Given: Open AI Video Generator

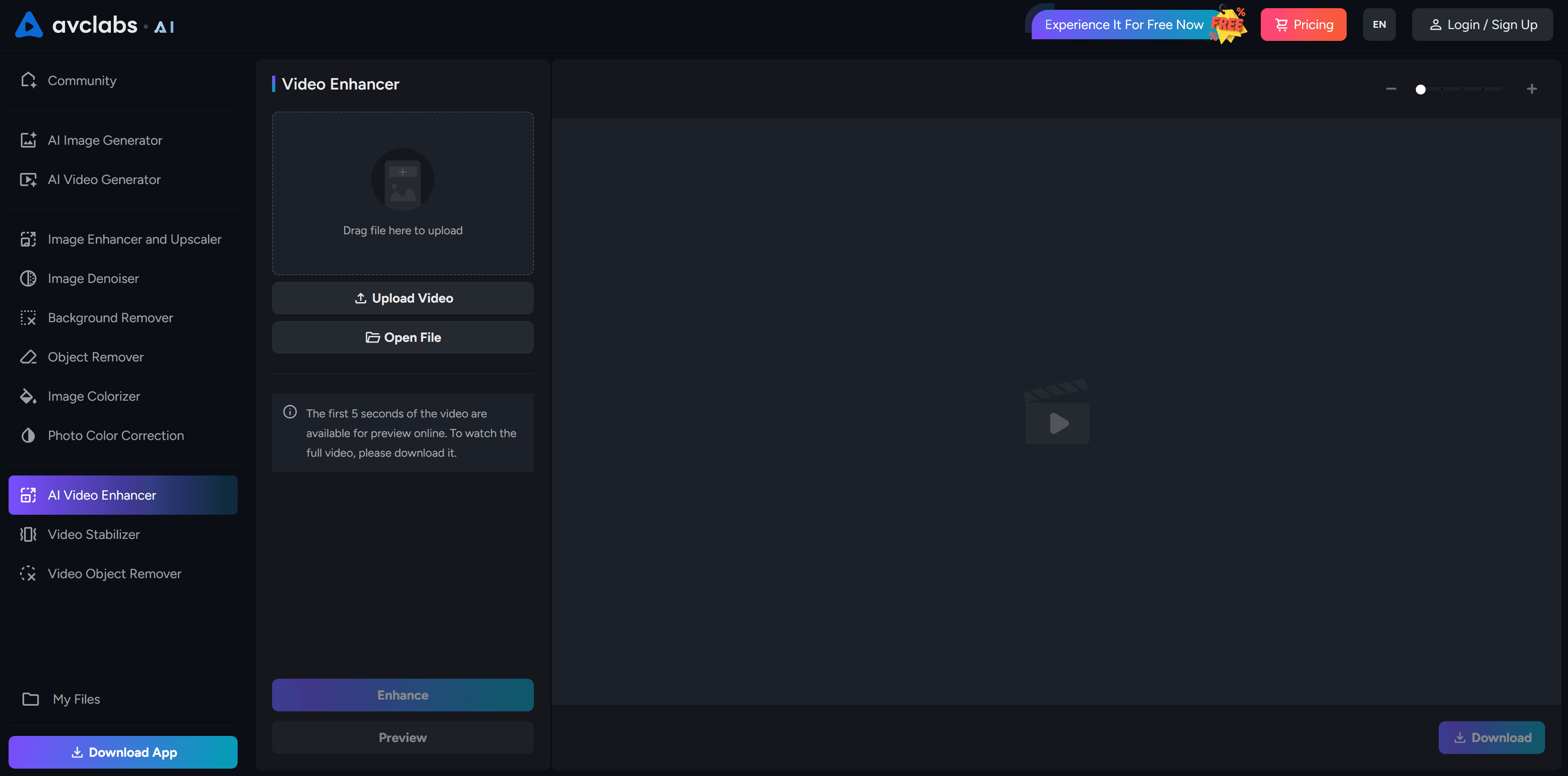Looking at the screenshot, I should tap(123, 179).
